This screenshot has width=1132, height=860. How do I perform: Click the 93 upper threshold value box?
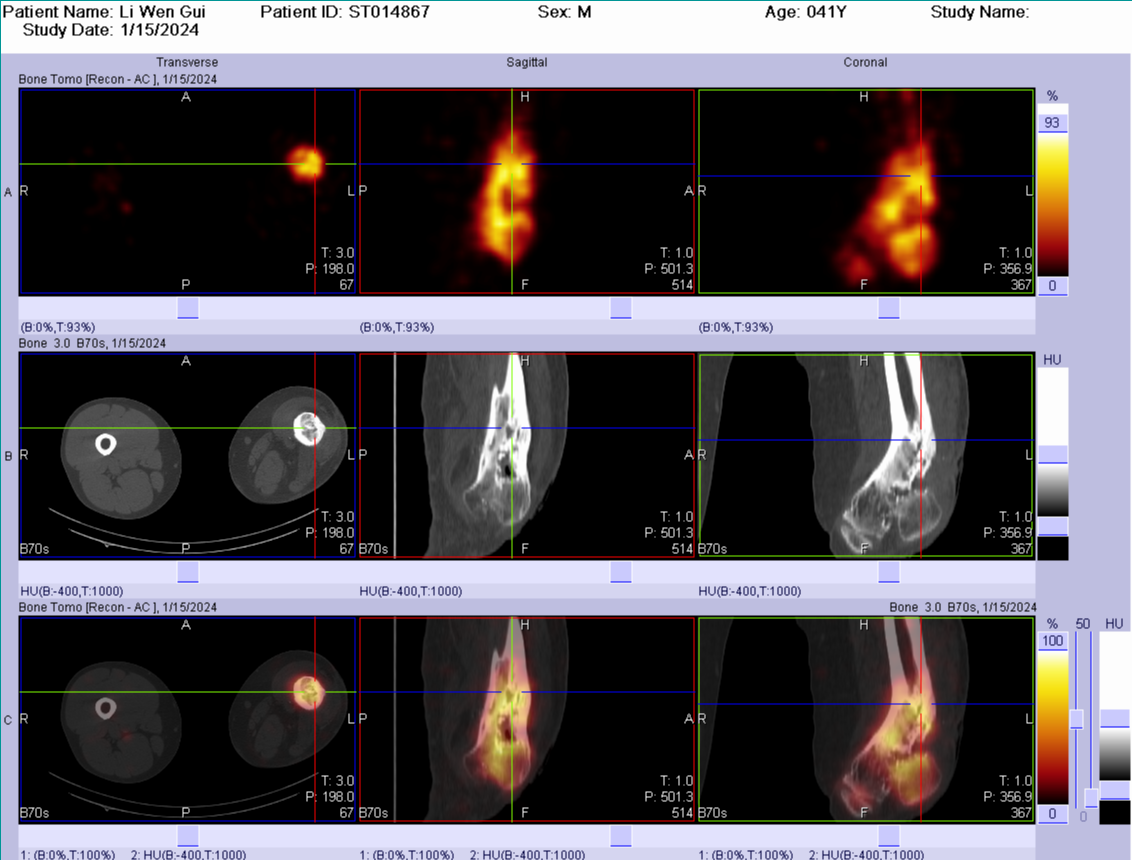tap(1053, 123)
